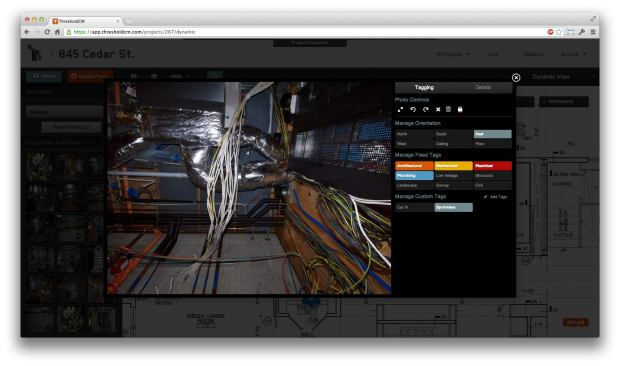Rotate the photo clockwise

click(425, 109)
